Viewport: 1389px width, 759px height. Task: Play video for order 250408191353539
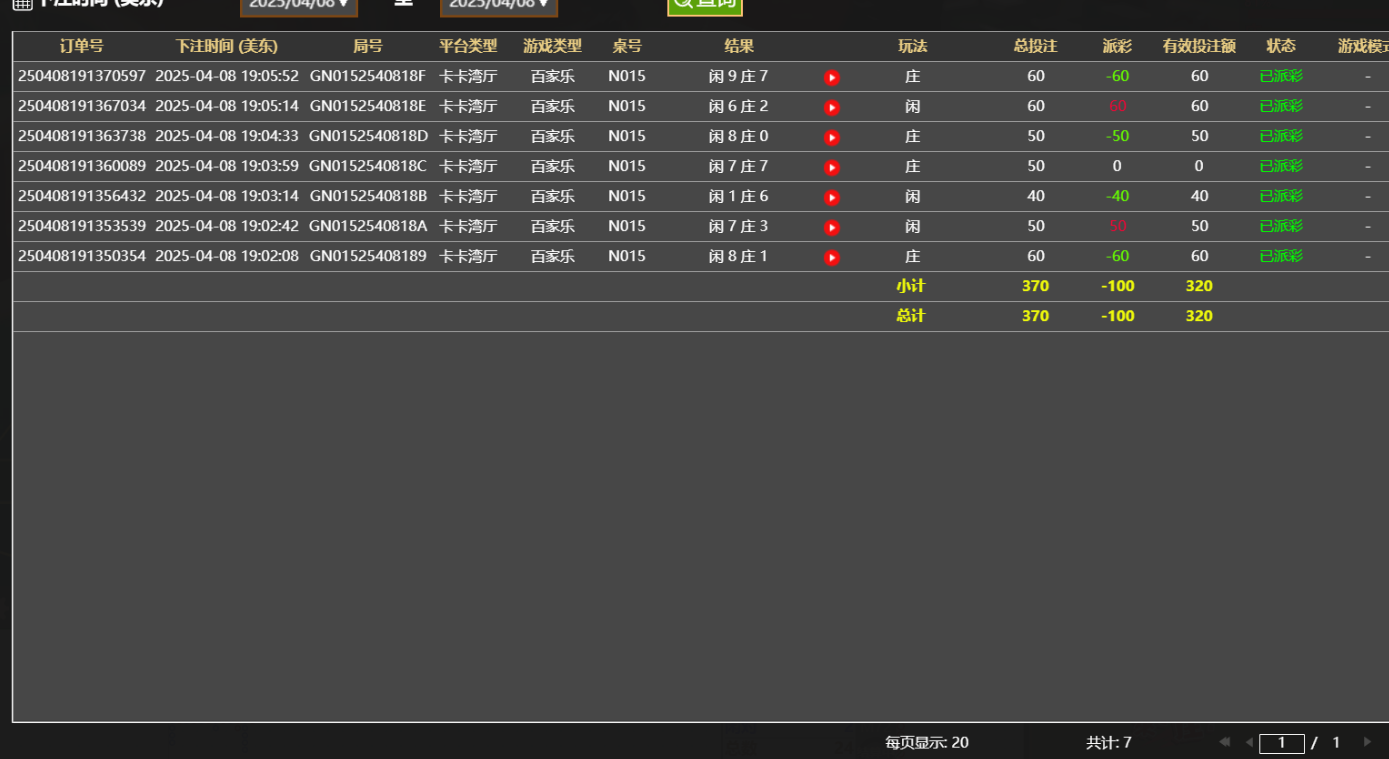coord(830,225)
